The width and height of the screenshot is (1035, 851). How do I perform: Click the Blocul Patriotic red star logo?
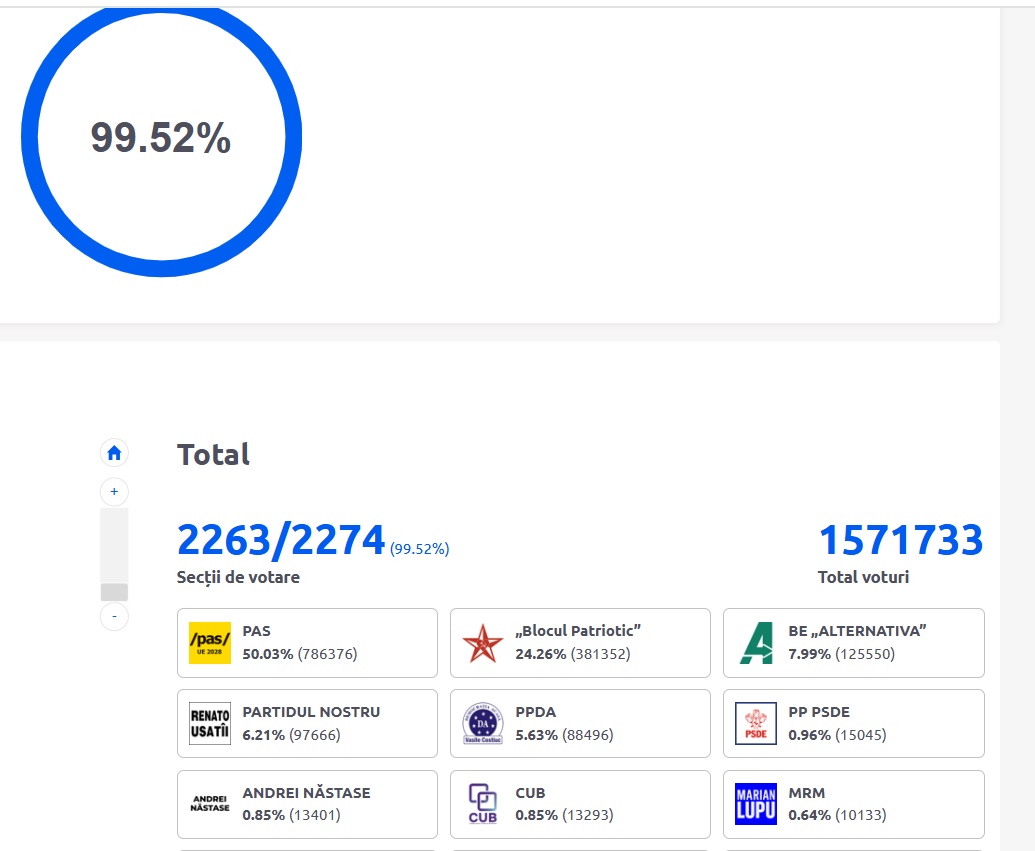pyautogui.click(x=482, y=643)
